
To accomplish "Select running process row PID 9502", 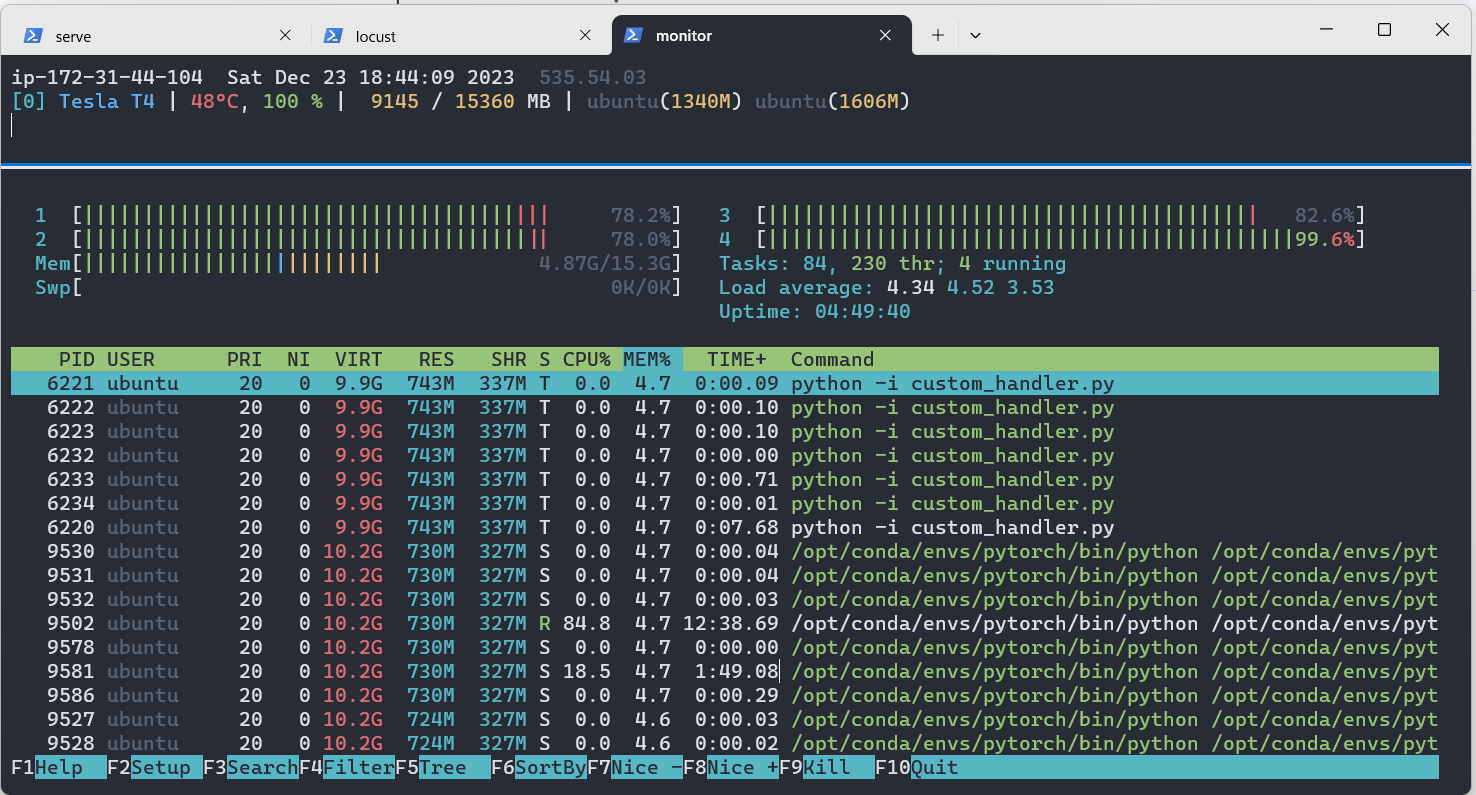I will coord(725,623).
